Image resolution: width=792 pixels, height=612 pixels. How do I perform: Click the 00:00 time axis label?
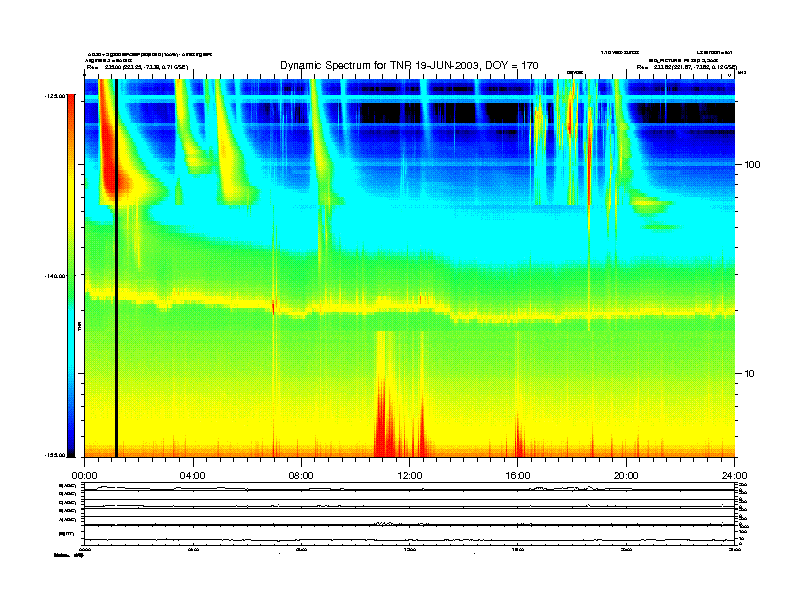tap(84, 476)
